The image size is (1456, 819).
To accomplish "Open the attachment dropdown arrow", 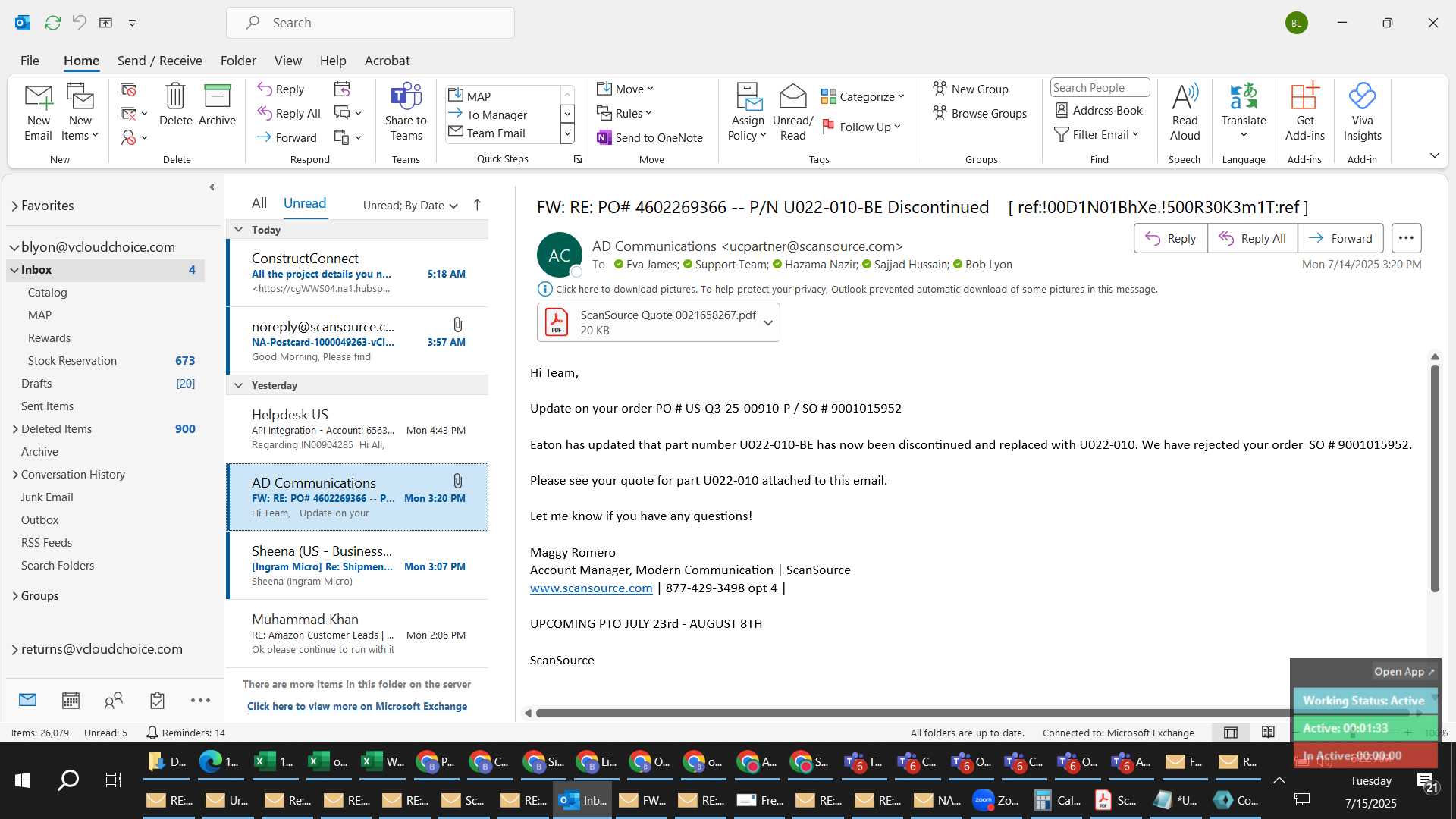I will pos(768,322).
